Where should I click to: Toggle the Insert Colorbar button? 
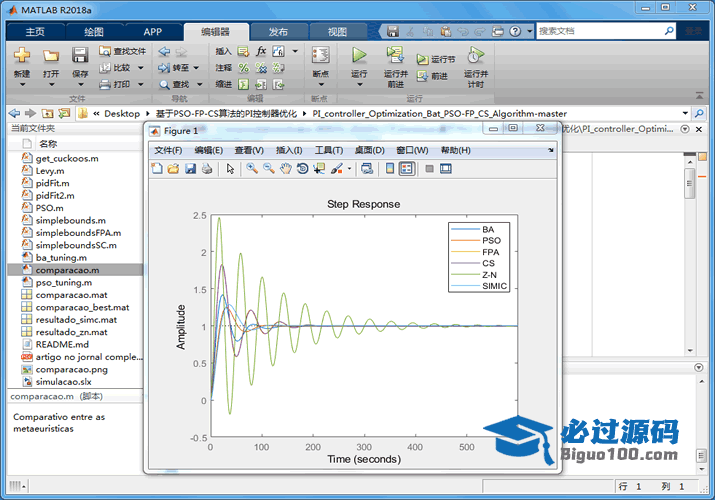[x=390, y=169]
